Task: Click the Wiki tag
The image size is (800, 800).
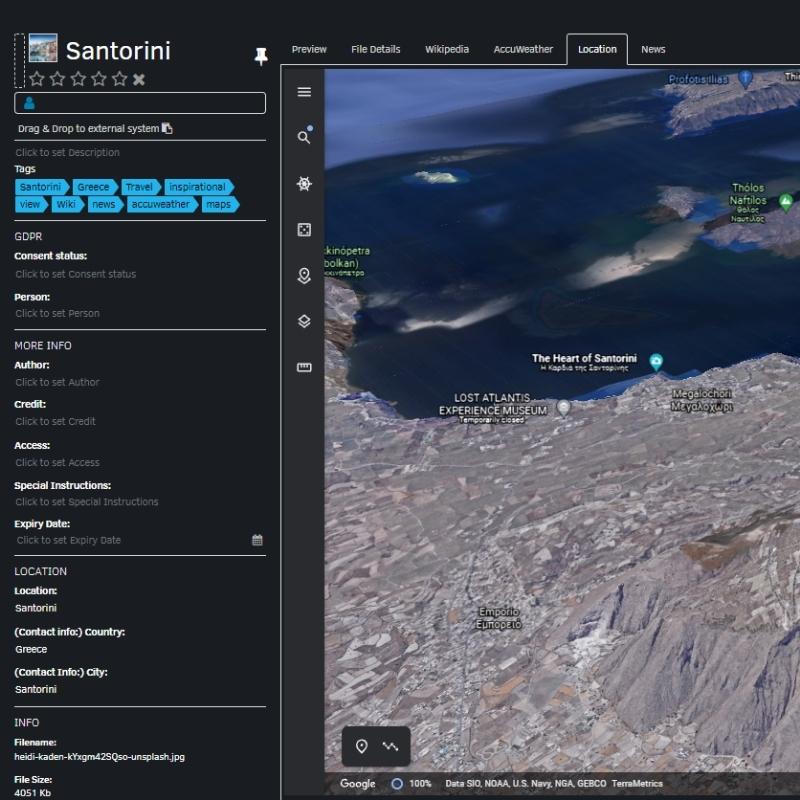Action: [x=68, y=204]
